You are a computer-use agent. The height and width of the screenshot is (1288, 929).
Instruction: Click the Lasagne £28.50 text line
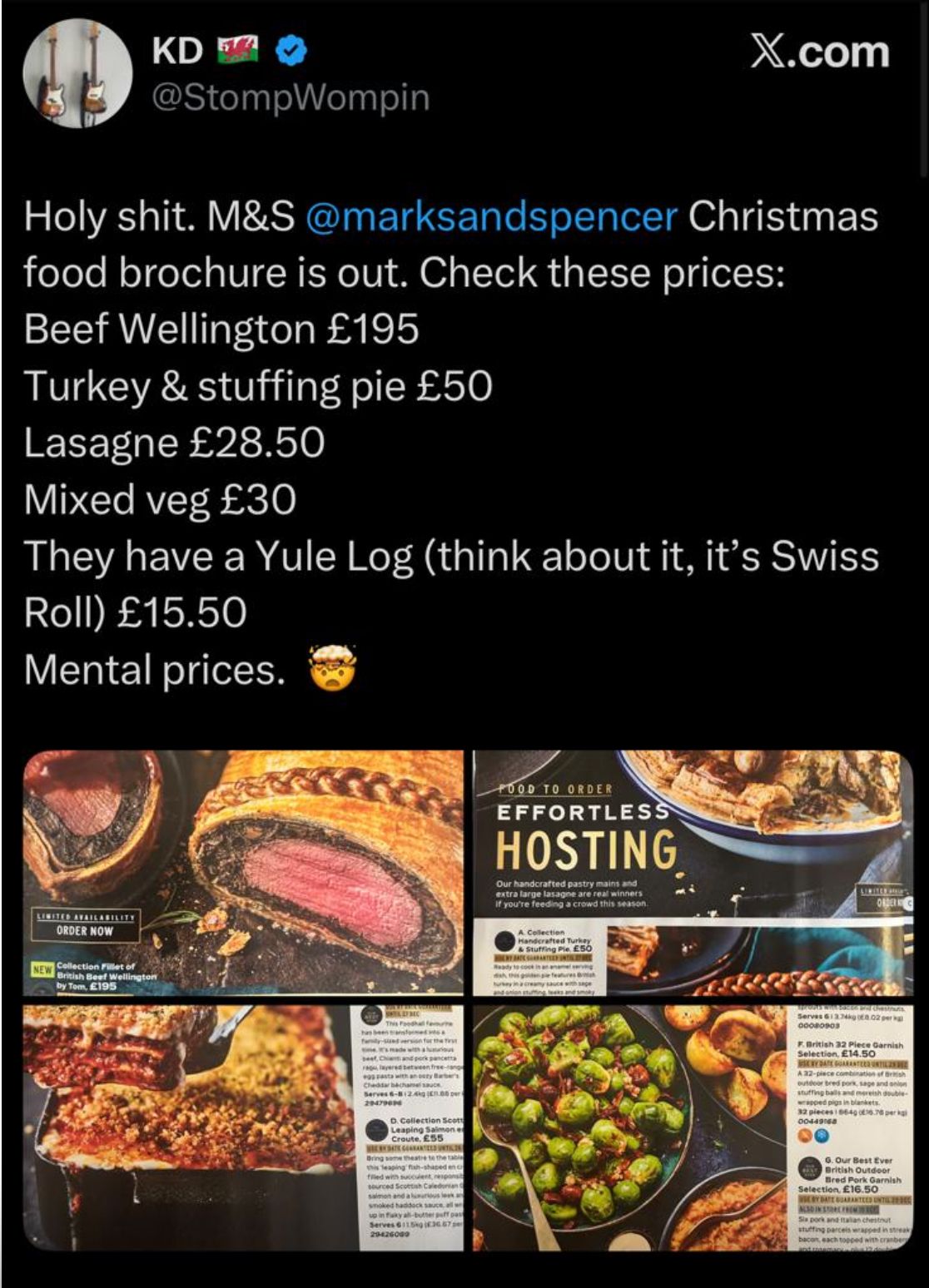(x=174, y=443)
